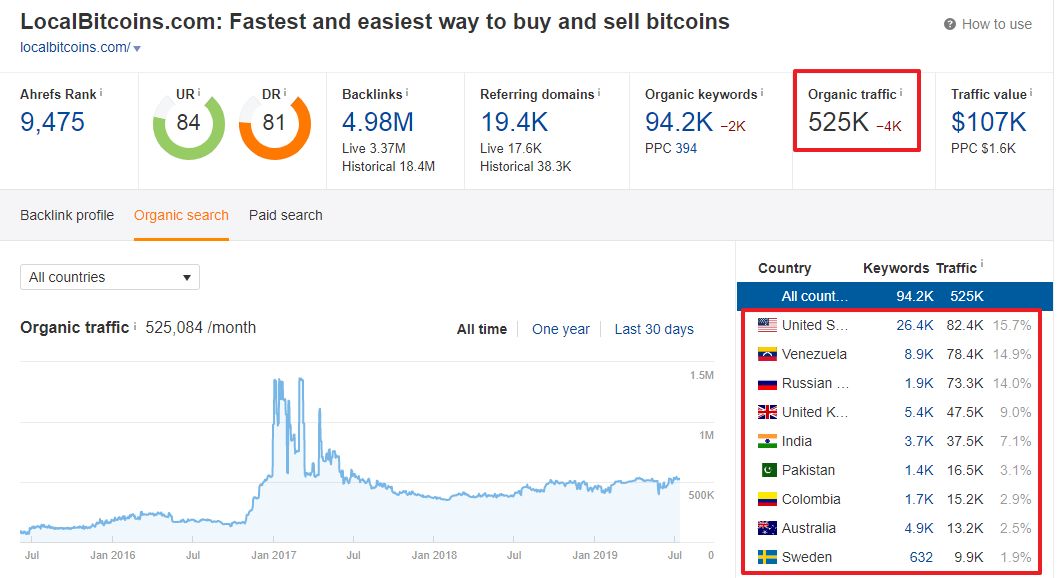The width and height of the screenshot is (1059, 578).
Task: Click the Ahrefs Rank info icon
Action: click(101, 92)
